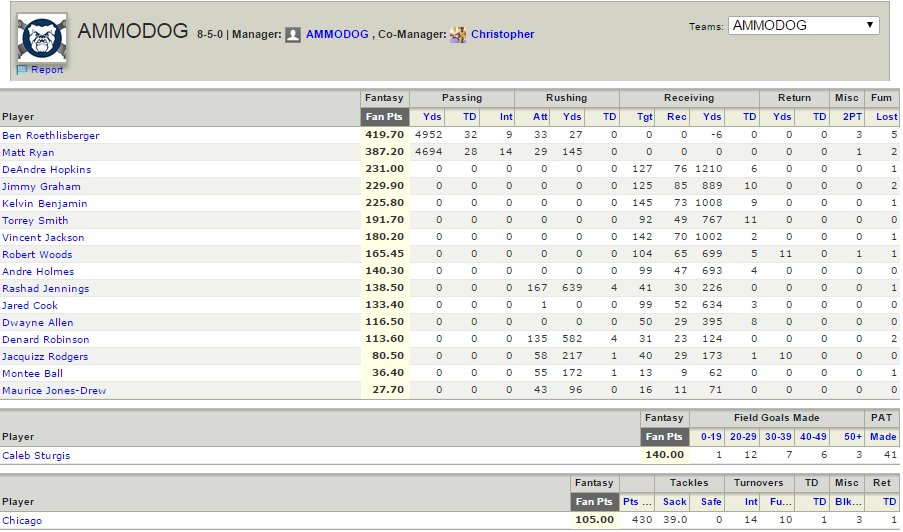Sort by Receiving Tgt column header

click(x=645, y=117)
